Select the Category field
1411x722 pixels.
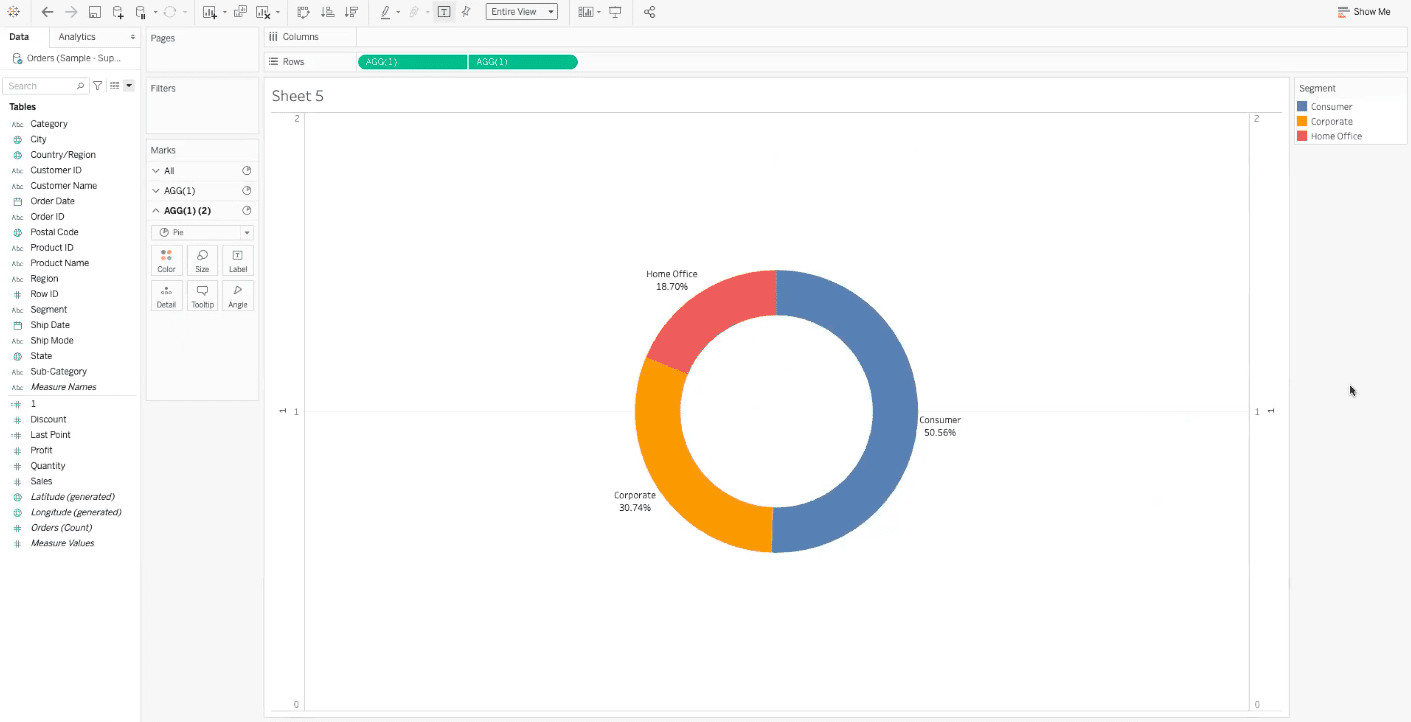[49, 124]
